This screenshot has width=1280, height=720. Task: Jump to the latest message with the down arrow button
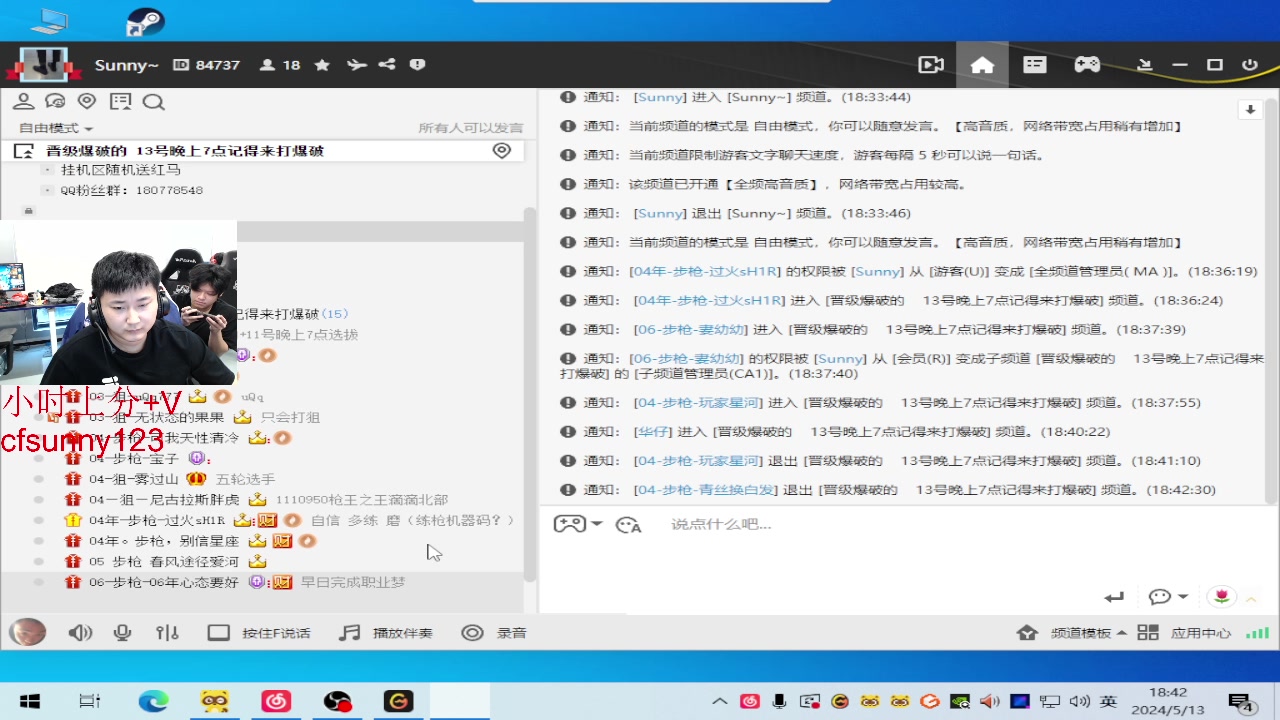[1250, 110]
